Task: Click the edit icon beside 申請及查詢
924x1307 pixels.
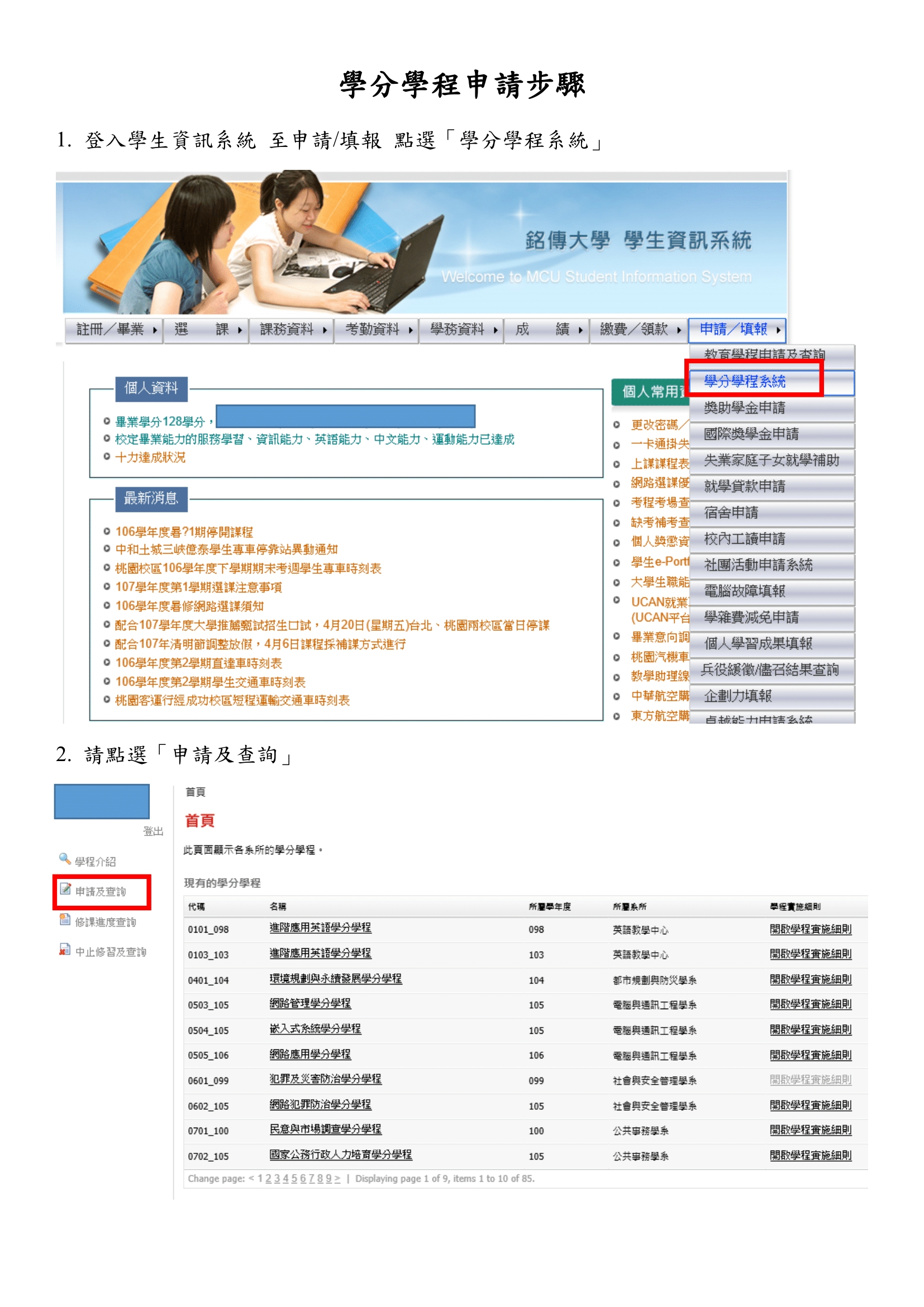Action: [x=65, y=888]
